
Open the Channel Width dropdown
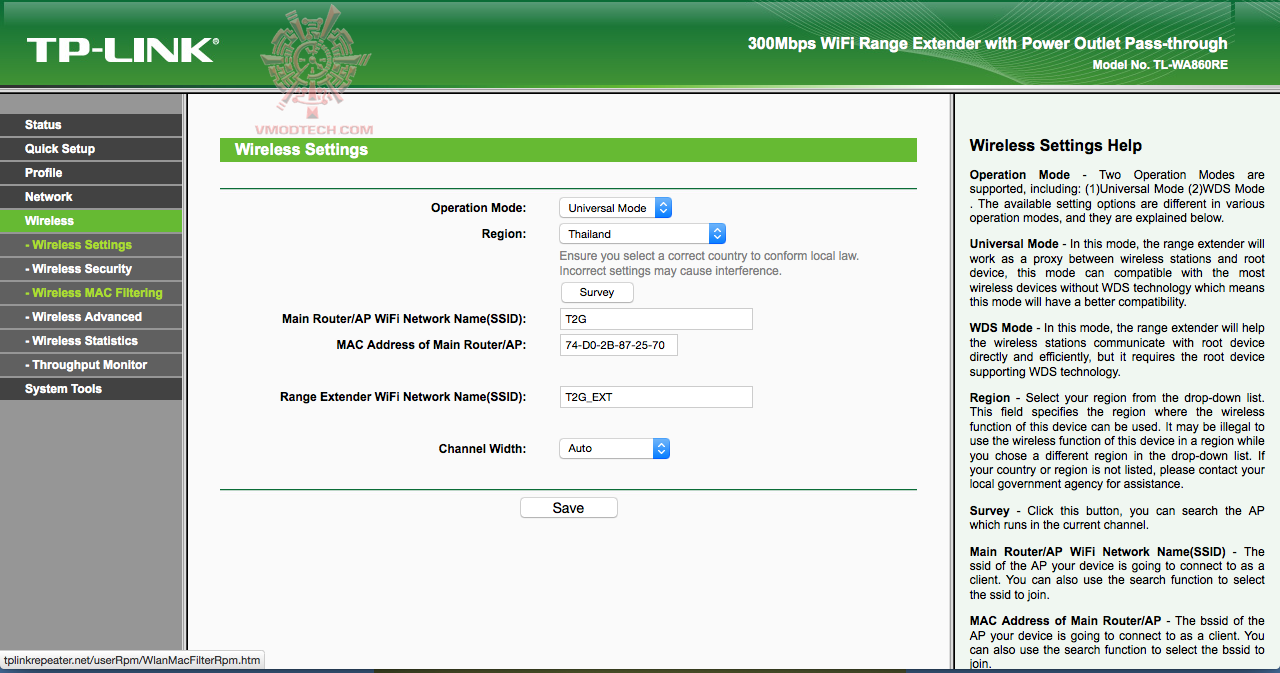pyautogui.click(x=614, y=449)
